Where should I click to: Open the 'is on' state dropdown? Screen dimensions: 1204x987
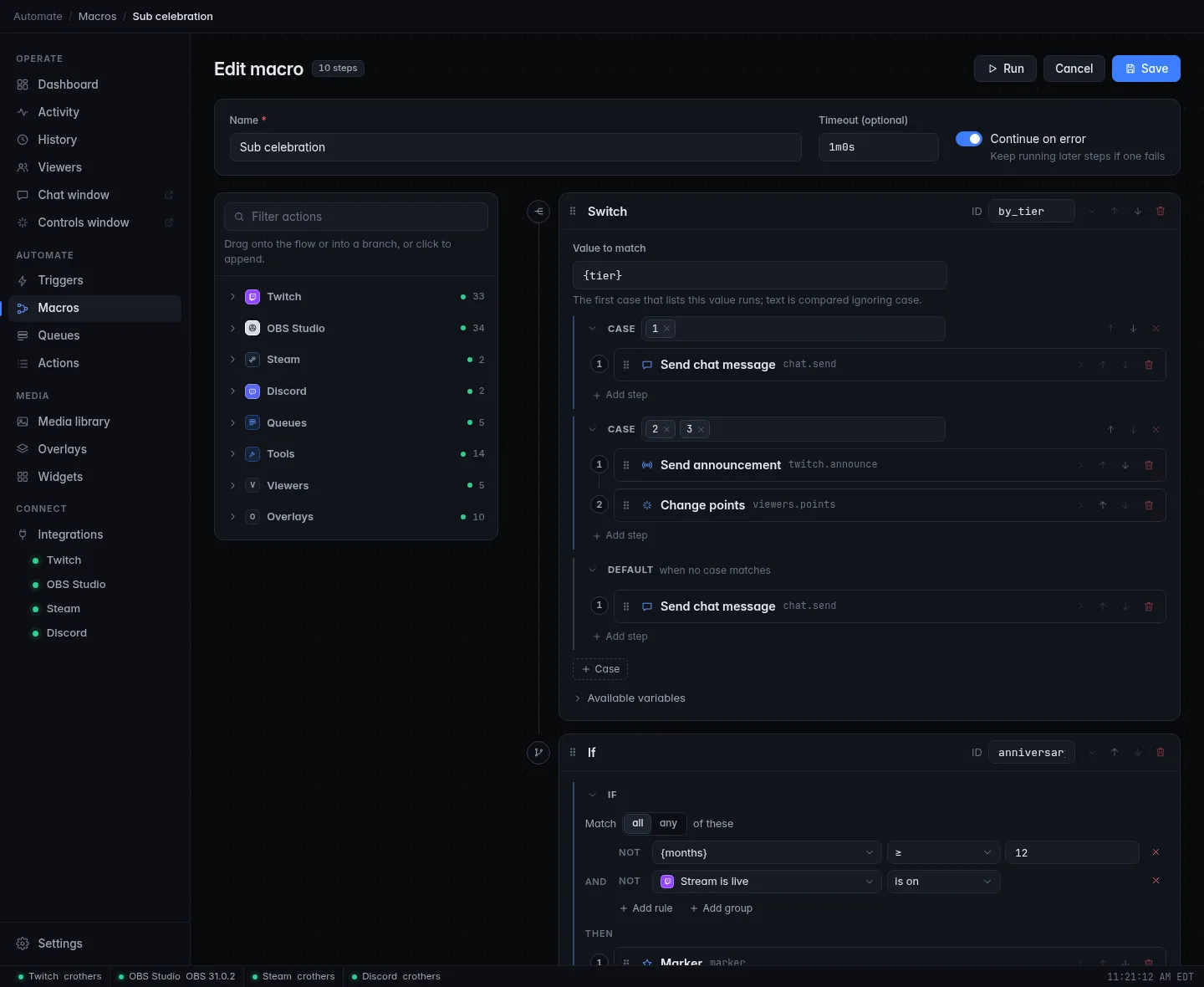point(944,882)
